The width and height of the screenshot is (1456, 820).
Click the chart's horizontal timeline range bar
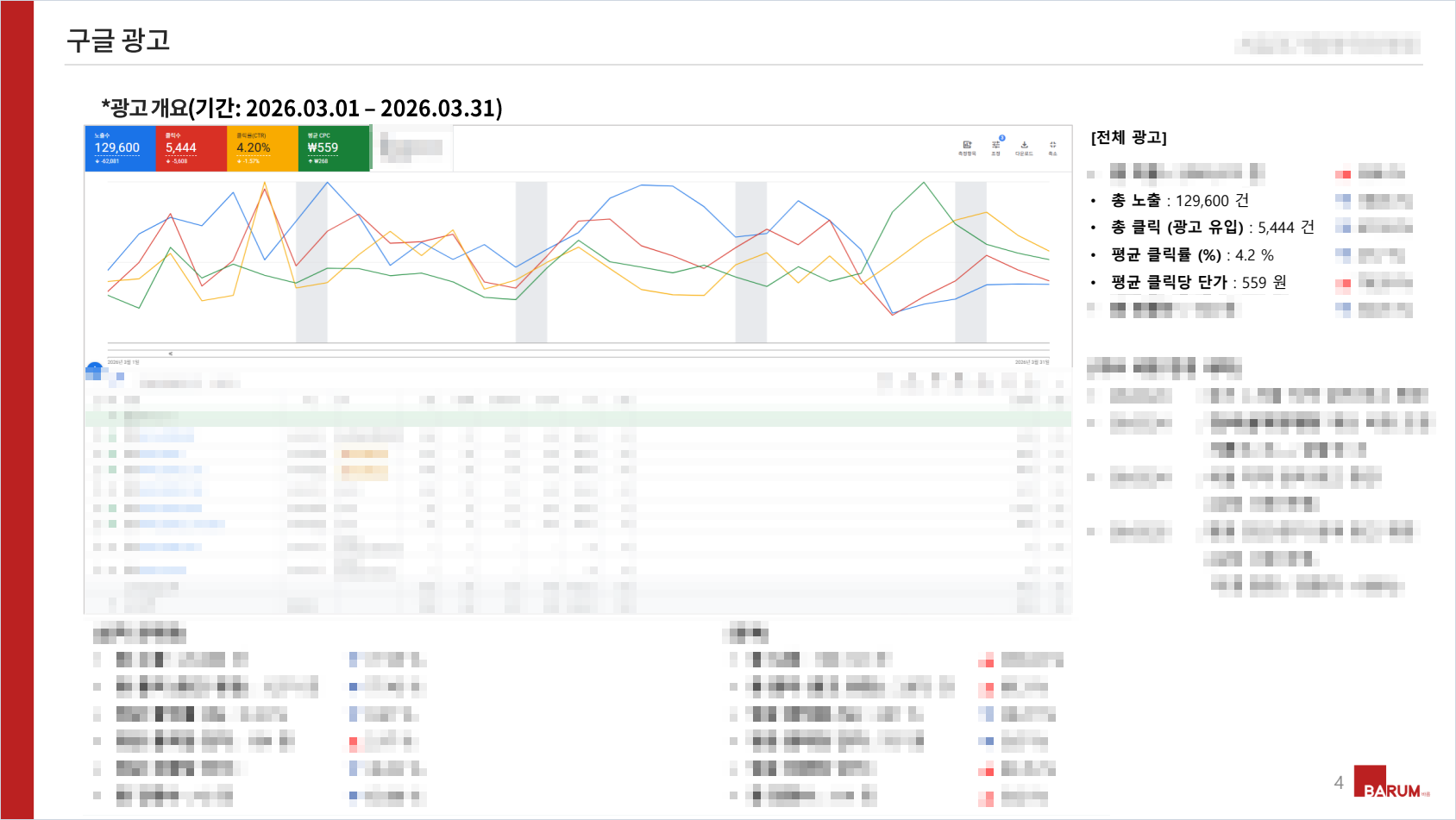[578, 354]
